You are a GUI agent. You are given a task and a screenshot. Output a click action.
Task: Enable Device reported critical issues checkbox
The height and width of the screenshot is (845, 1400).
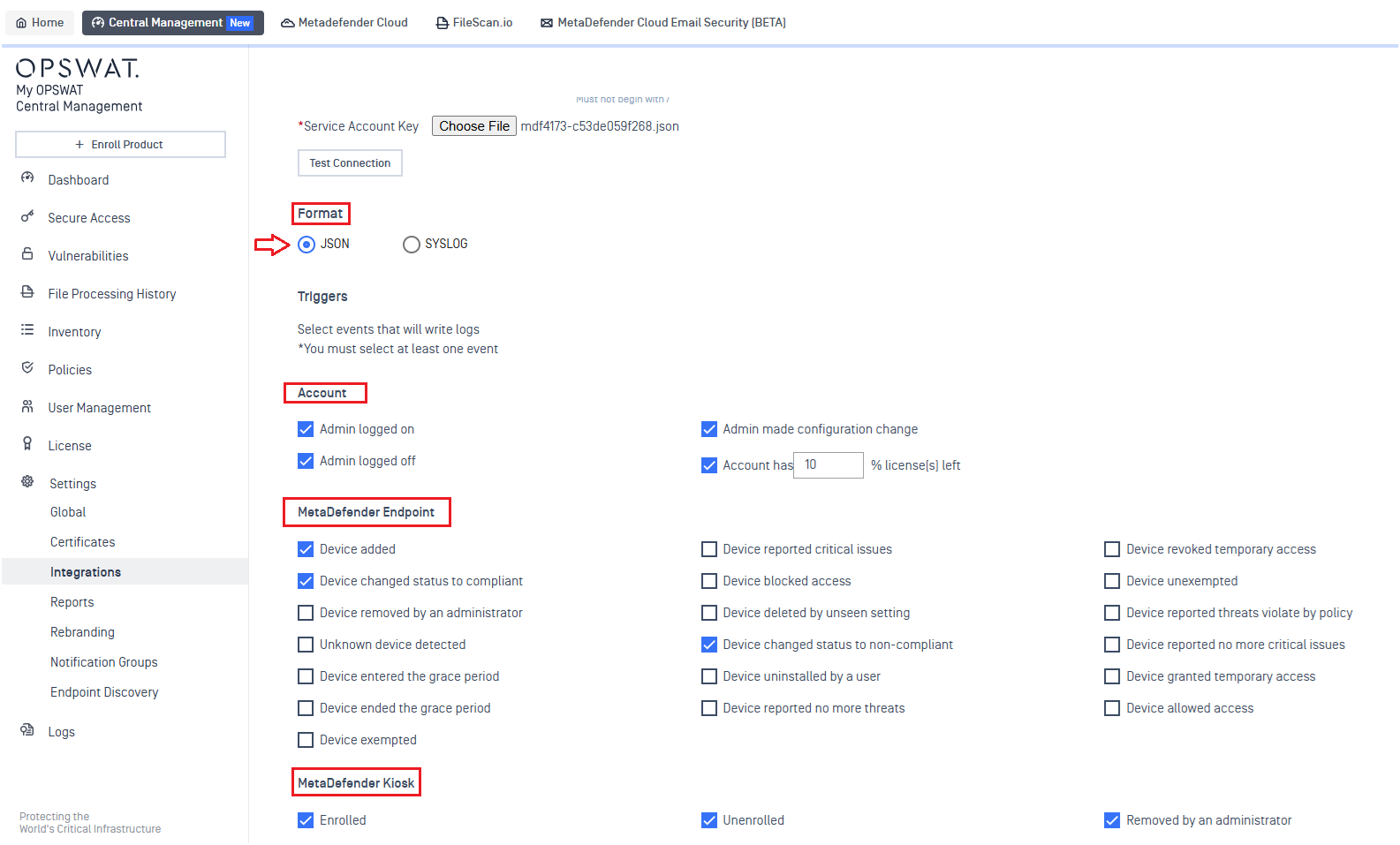709,549
